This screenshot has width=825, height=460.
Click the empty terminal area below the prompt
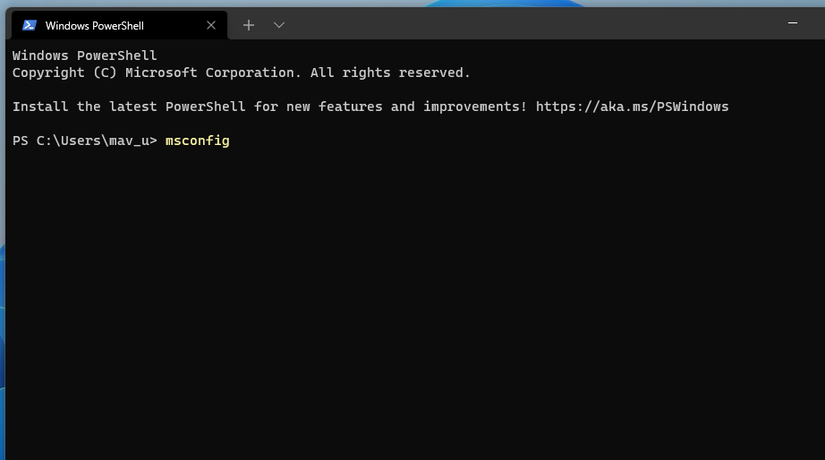(400, 300)
